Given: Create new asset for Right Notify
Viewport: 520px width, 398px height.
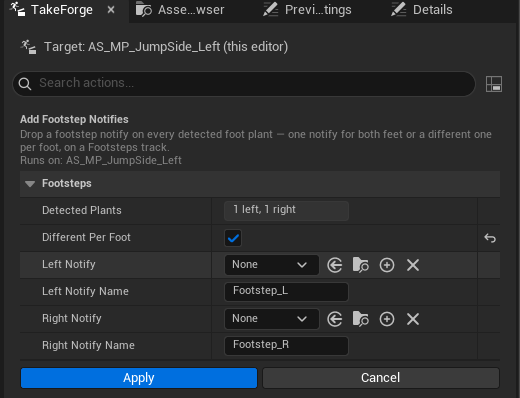Looking at the screenshot, I should (x=387, y=319).
